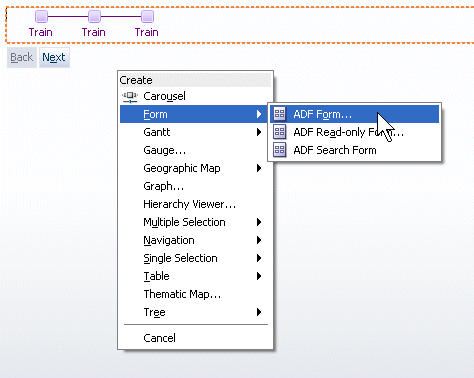
Task: Click the Carousel icon in Create menu
Action: click(x=130, y=96)
